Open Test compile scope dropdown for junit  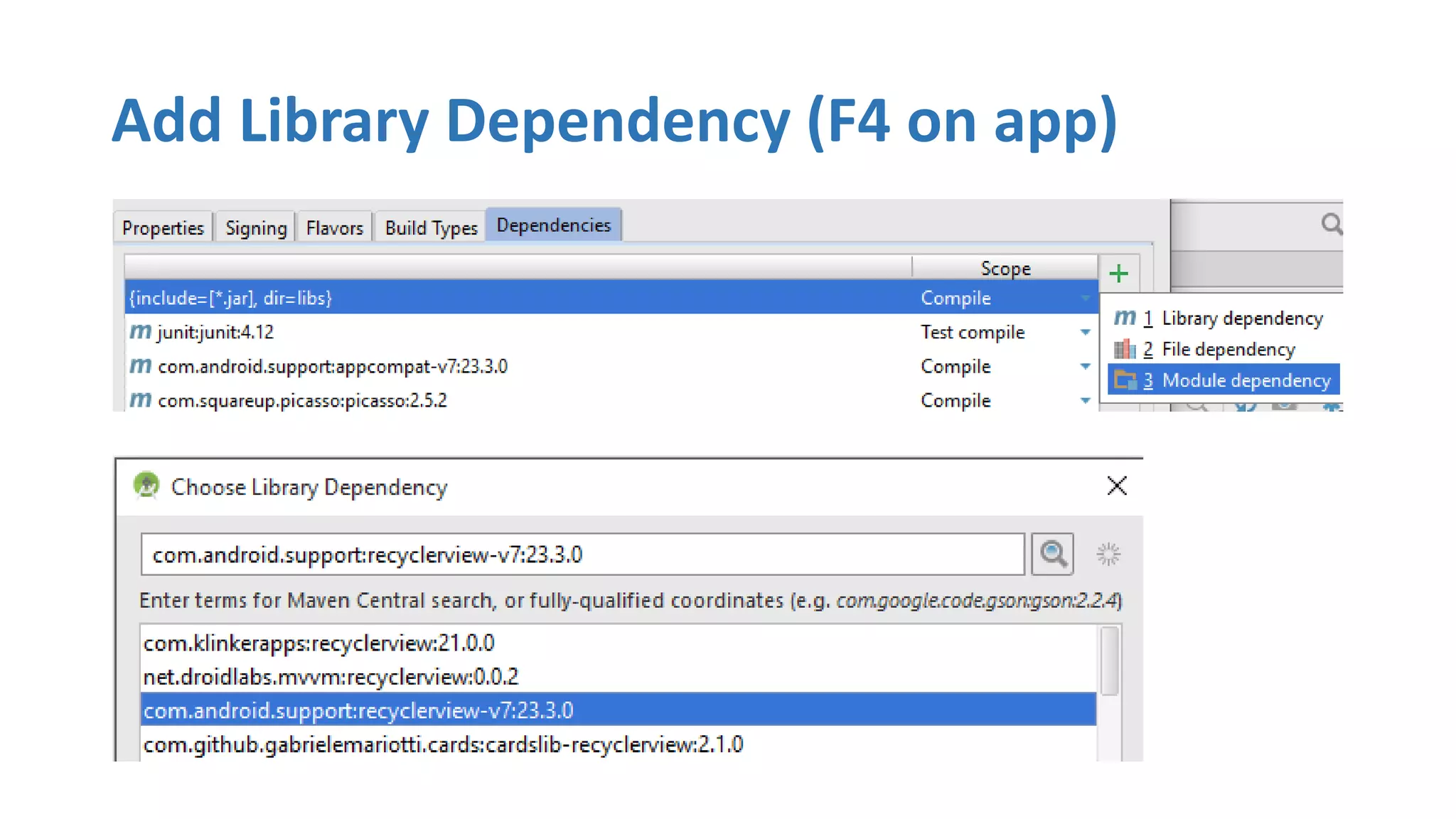[1085, 332]
